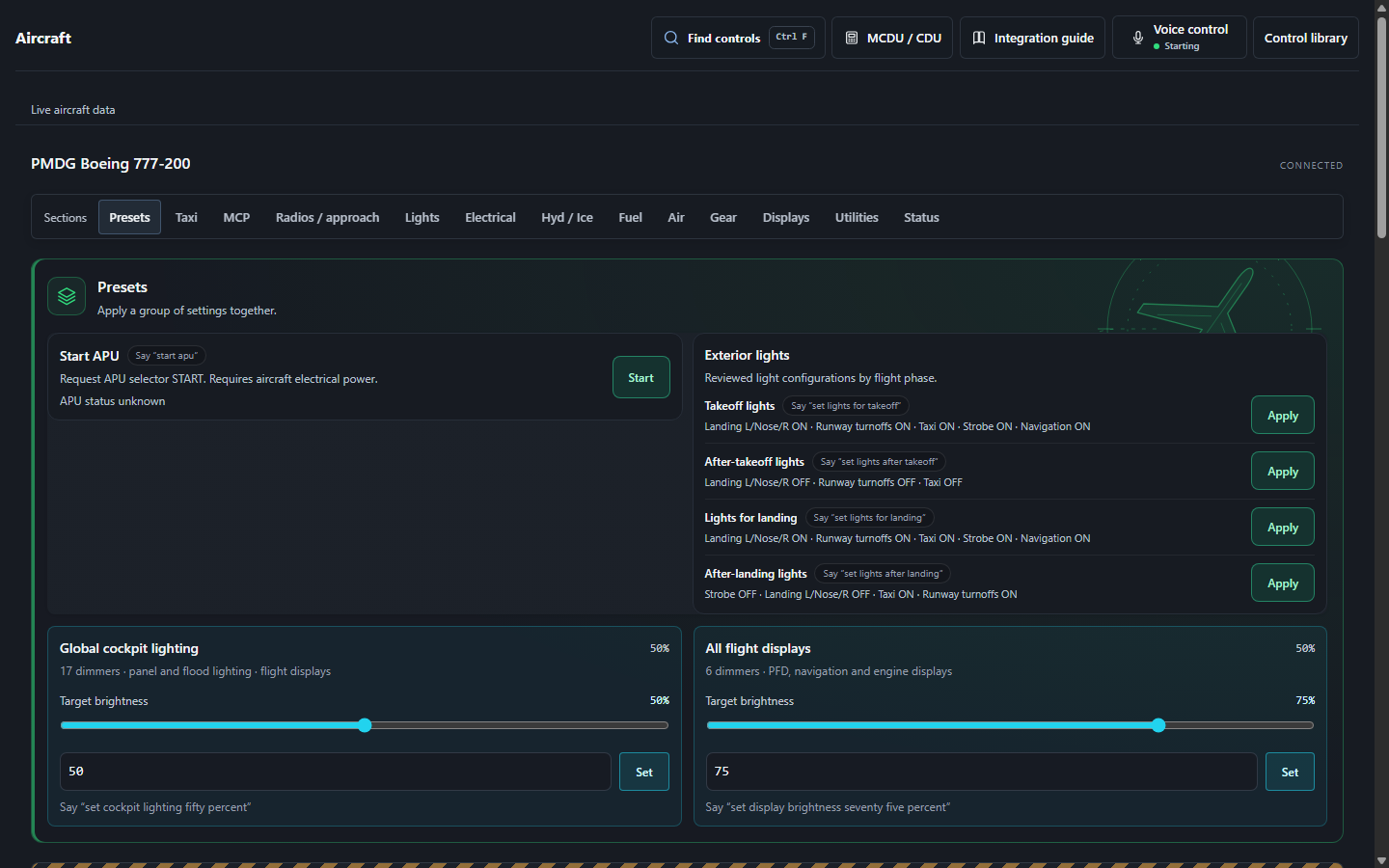Open the MCDU / CDU panel

coord(892,38)
